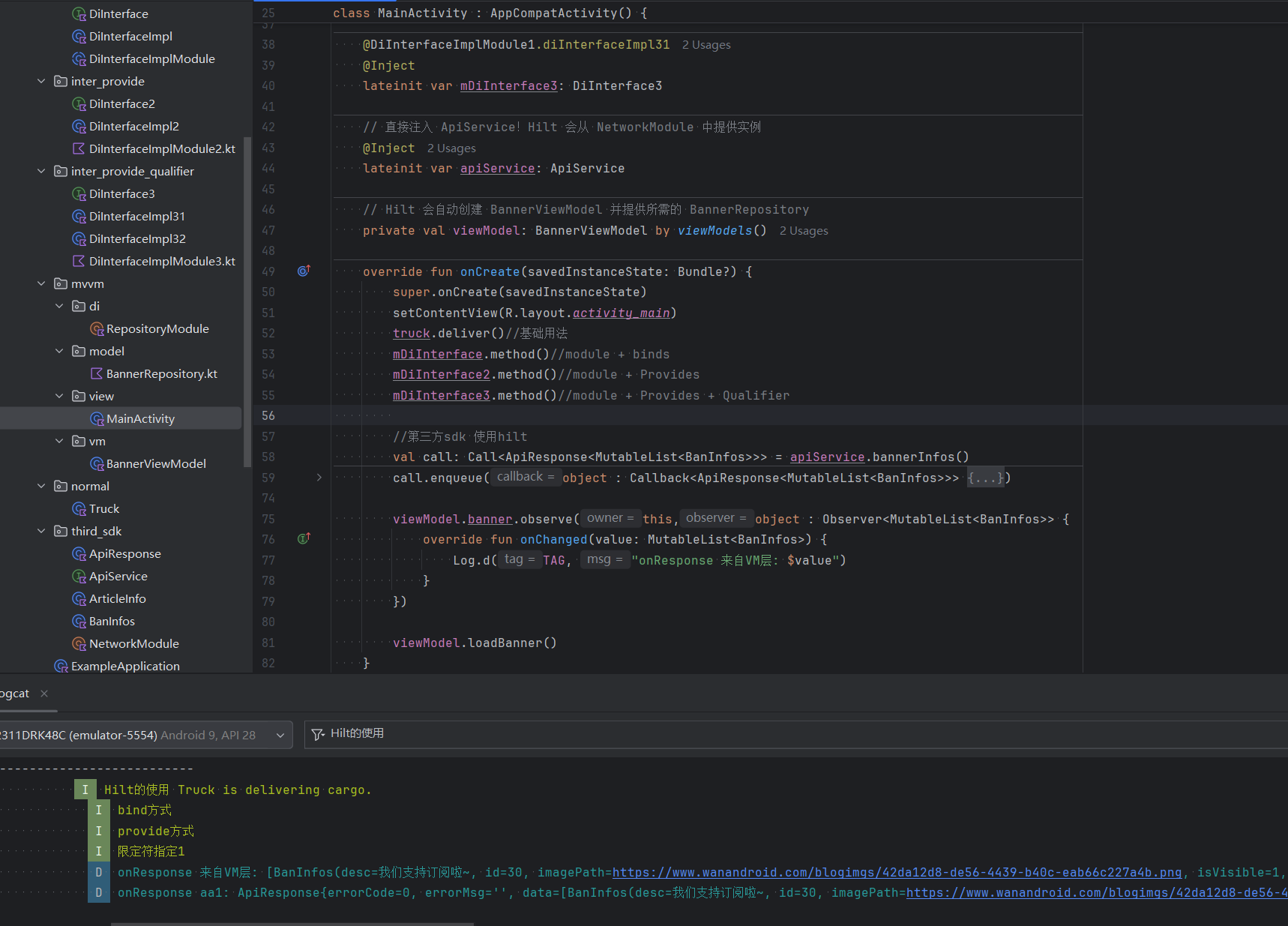Open the Truck class under normal

click(x=103, y=509)
